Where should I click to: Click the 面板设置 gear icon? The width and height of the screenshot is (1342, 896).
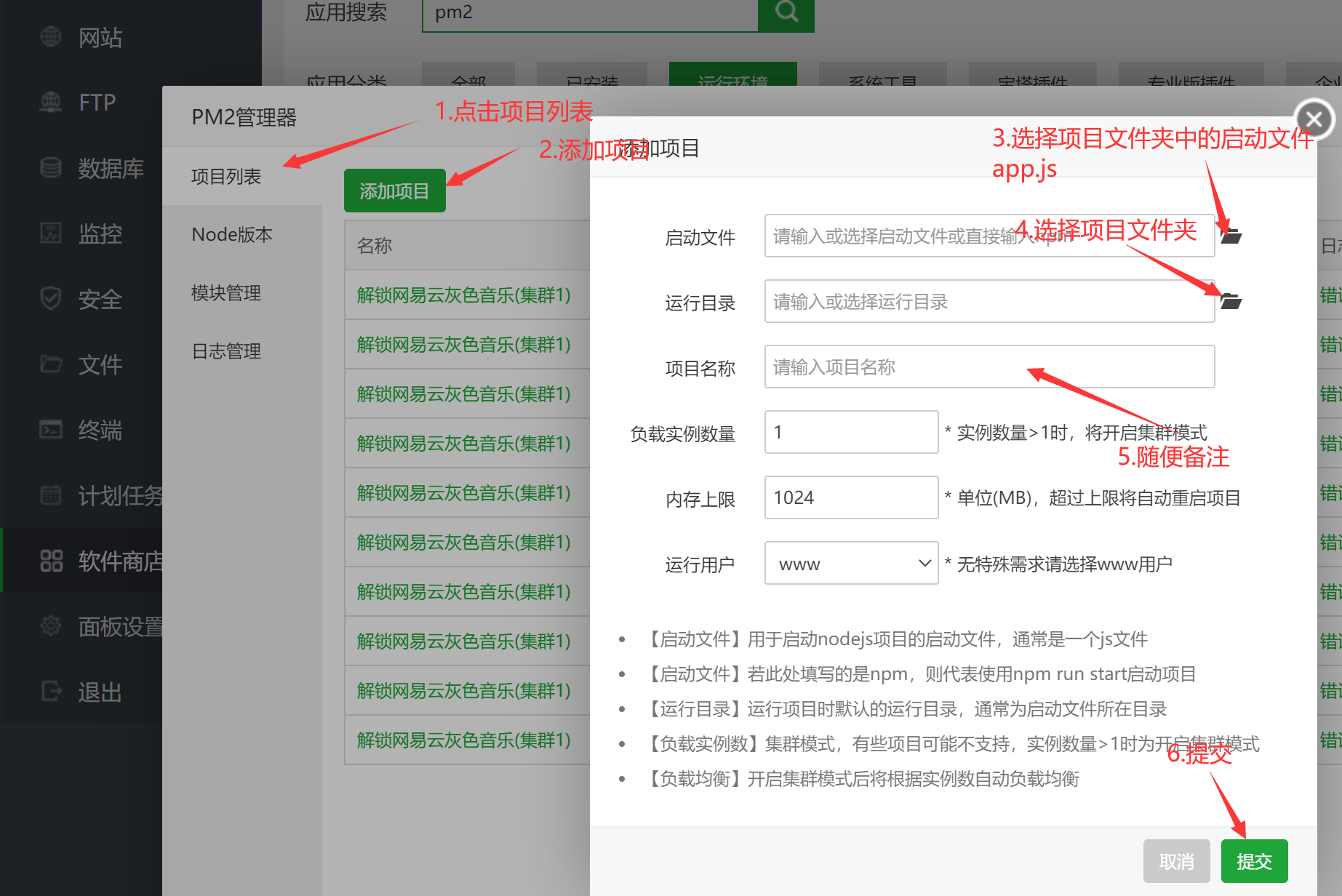[x=51, y=625]
